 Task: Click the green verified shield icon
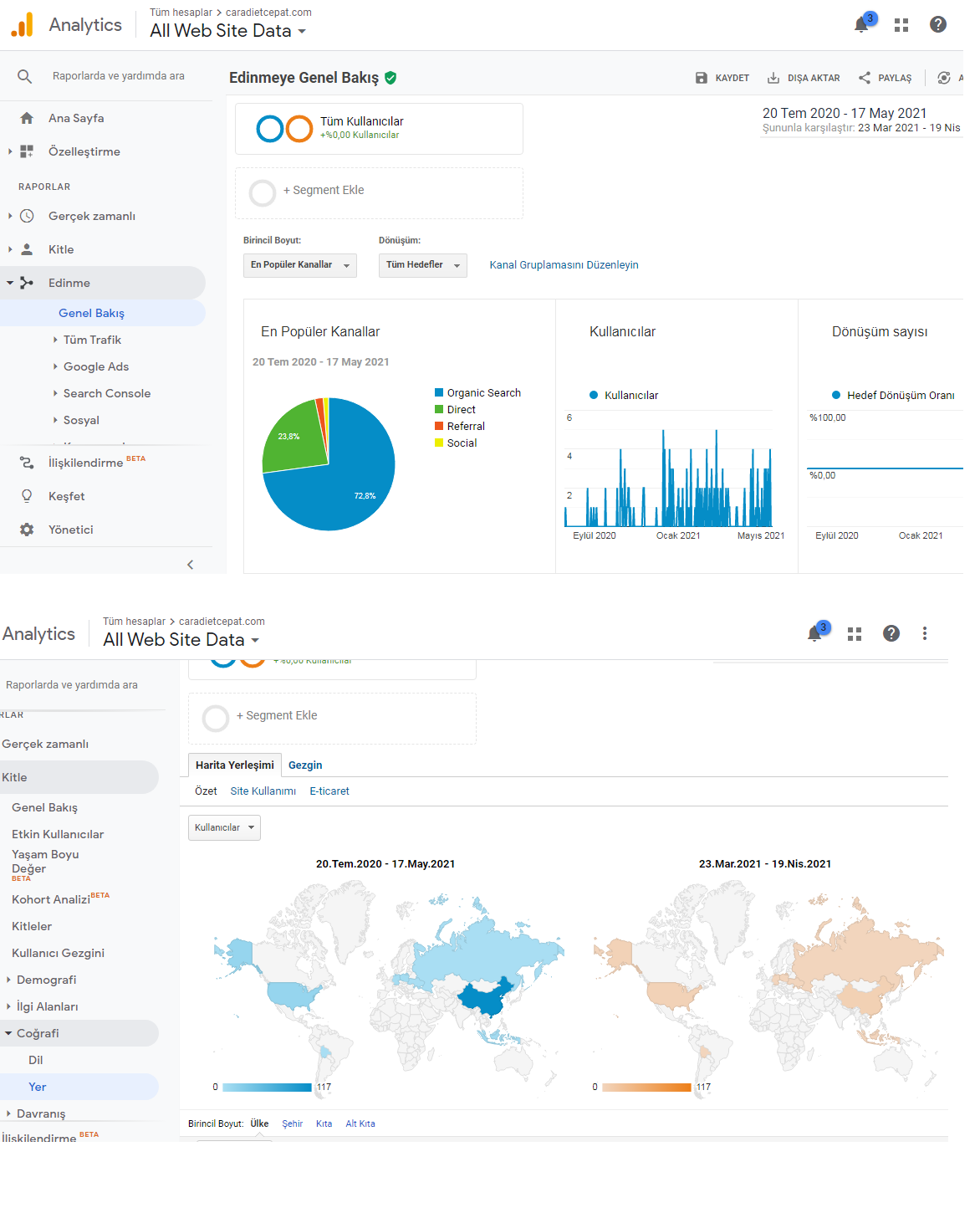point(390,78)
